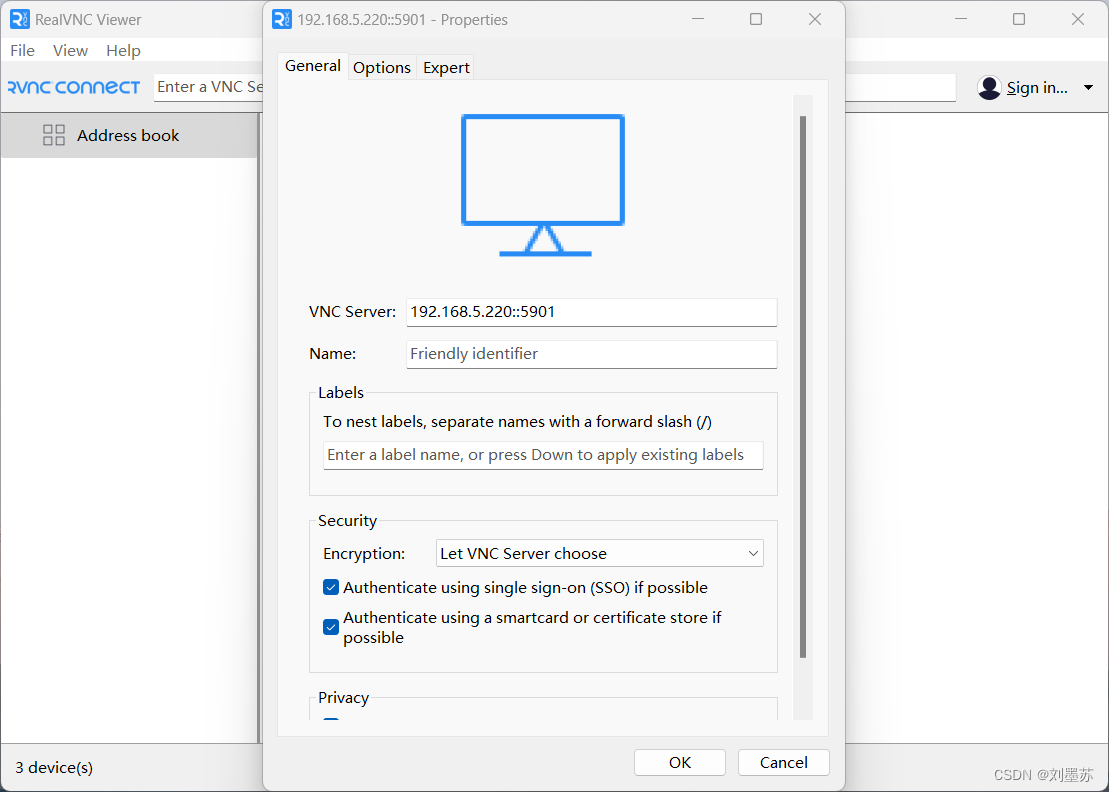Click the blue monitor illustration in Properties
The image size is (1109, 792).
[543, 185]
